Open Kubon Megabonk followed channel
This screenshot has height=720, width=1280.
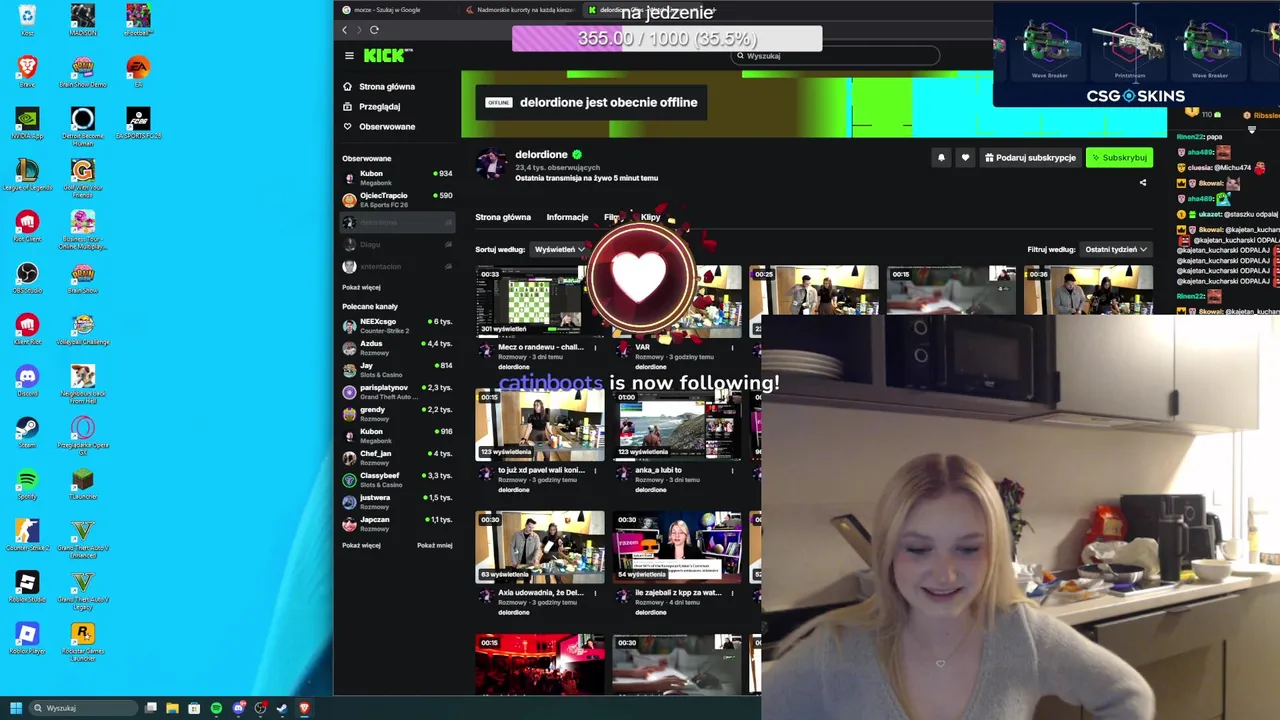coord(397,178)
